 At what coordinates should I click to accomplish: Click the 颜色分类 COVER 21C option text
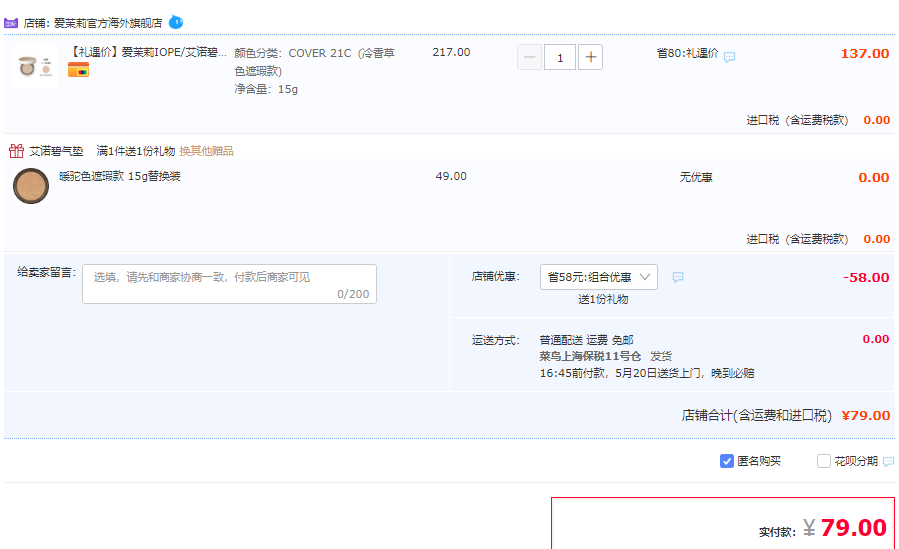pos(314,62)
